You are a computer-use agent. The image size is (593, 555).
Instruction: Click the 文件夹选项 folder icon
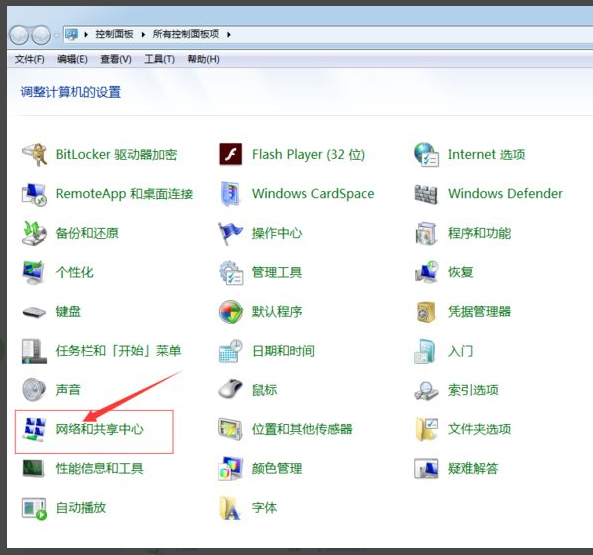click(x=427, y=429)
